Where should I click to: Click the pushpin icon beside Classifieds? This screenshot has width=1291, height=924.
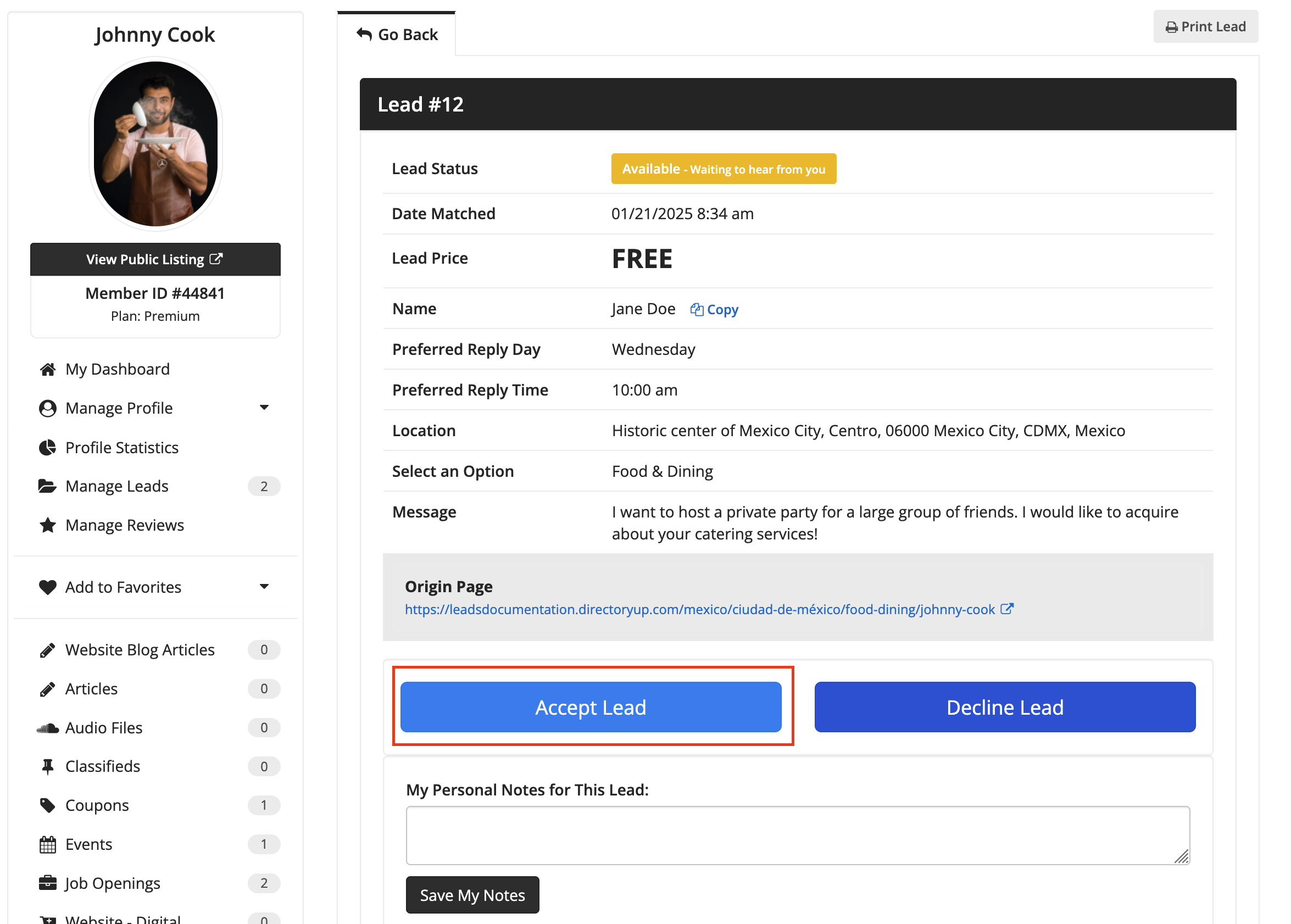coord(48,767)
